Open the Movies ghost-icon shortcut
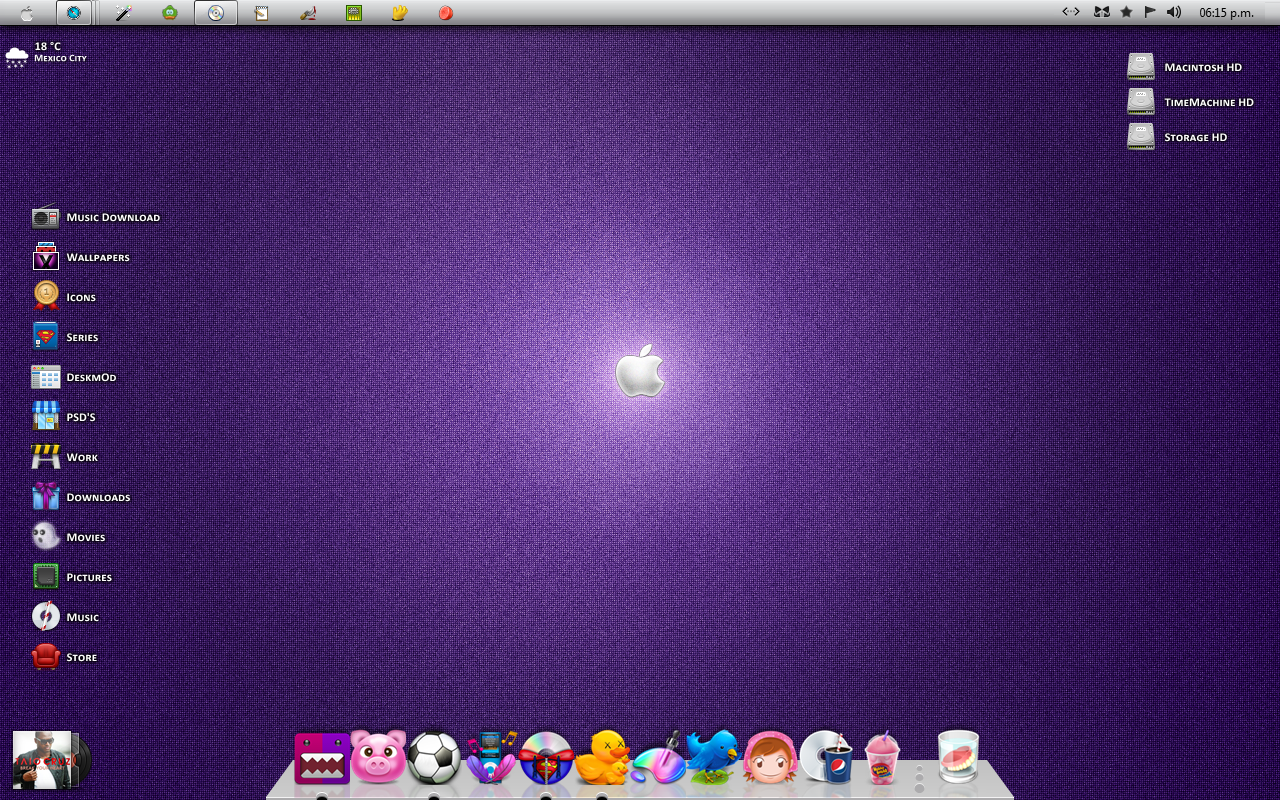This screenshot has width=1280, height=800. pyautogui.click(x=69, y=537)
